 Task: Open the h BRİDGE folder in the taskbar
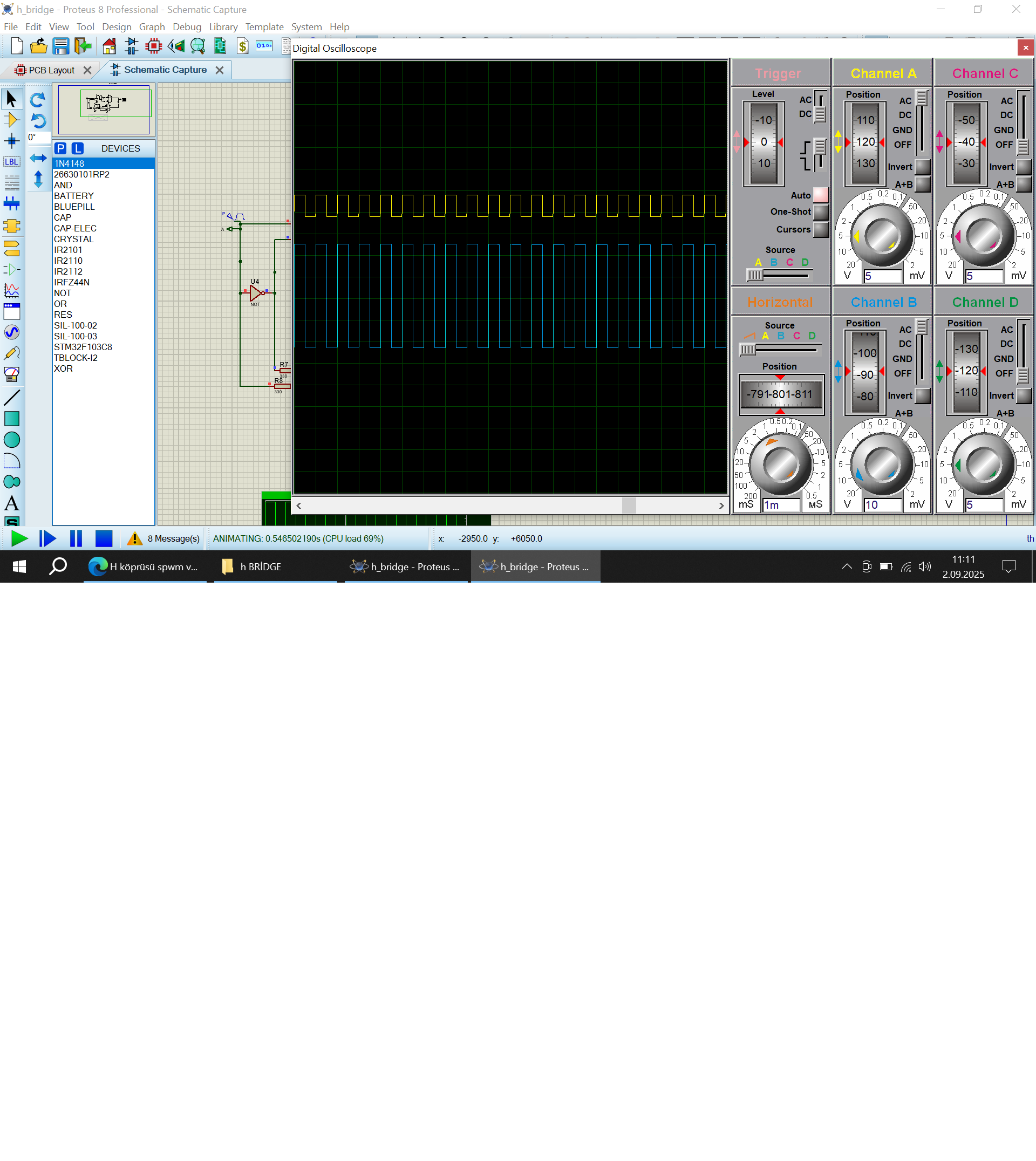tap(276, 566)
